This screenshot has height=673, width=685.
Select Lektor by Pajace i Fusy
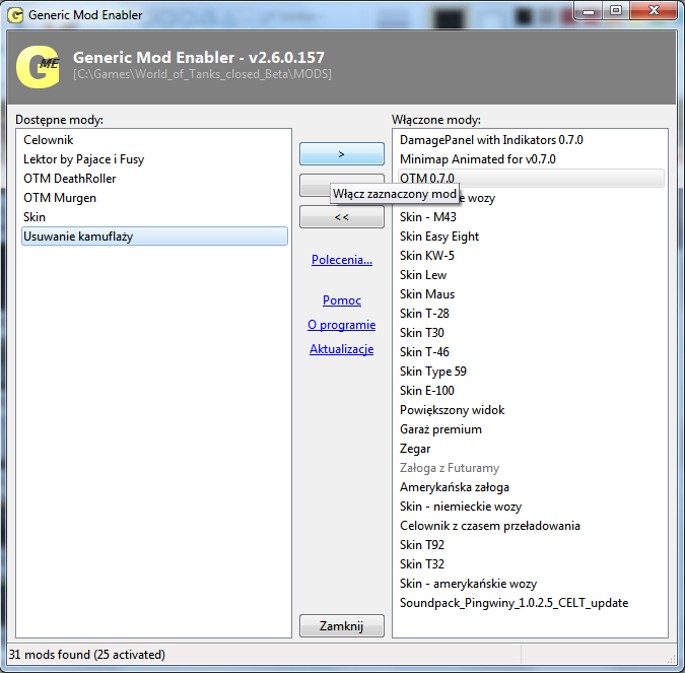coord(155,159)
